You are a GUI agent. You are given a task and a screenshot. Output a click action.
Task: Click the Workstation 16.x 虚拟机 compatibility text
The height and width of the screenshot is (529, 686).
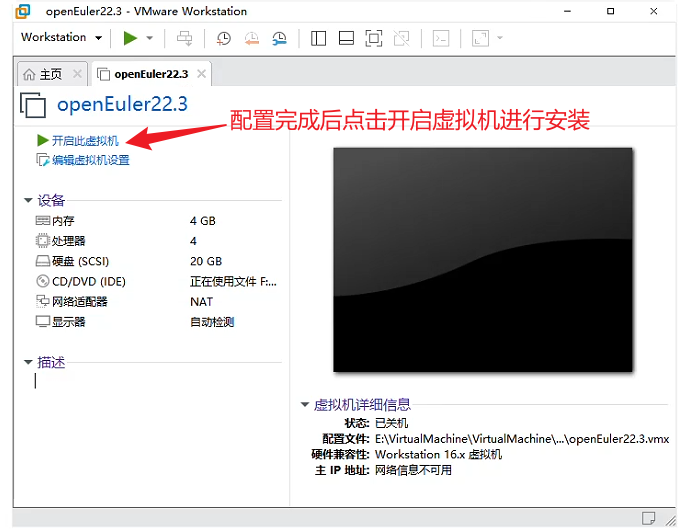tap(438, 455)
